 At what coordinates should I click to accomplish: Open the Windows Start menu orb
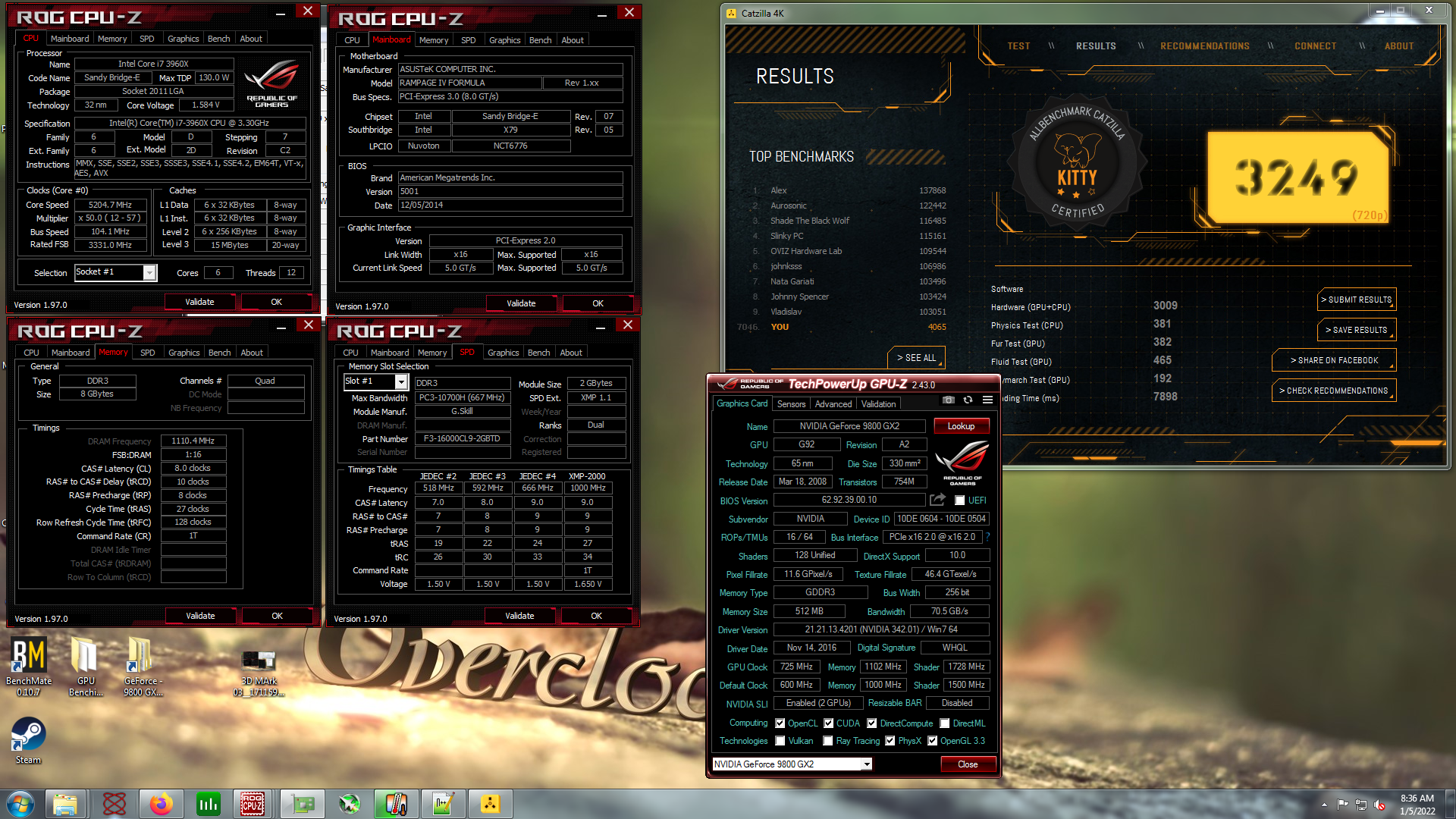click(20, 804)
